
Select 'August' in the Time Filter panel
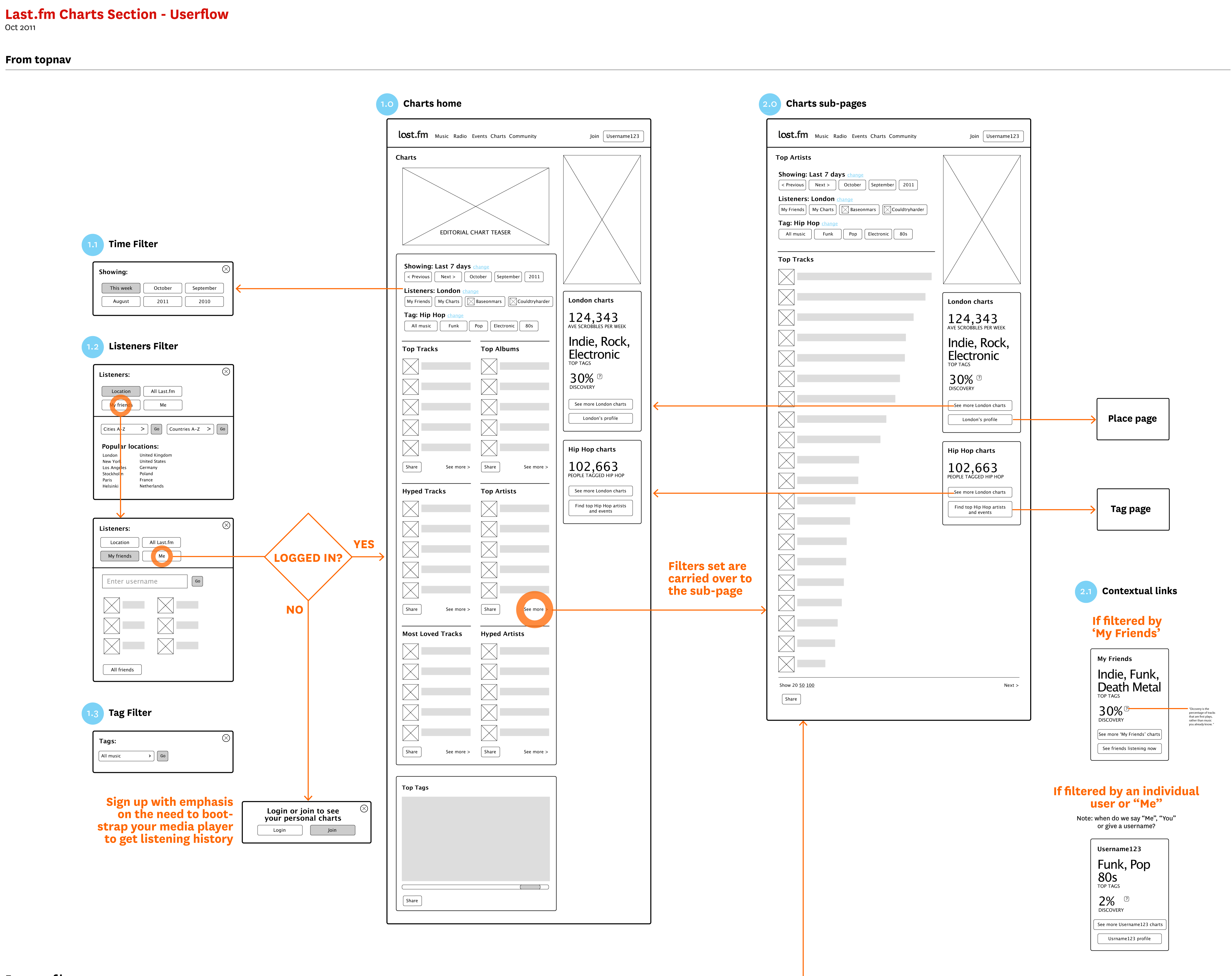121,301
